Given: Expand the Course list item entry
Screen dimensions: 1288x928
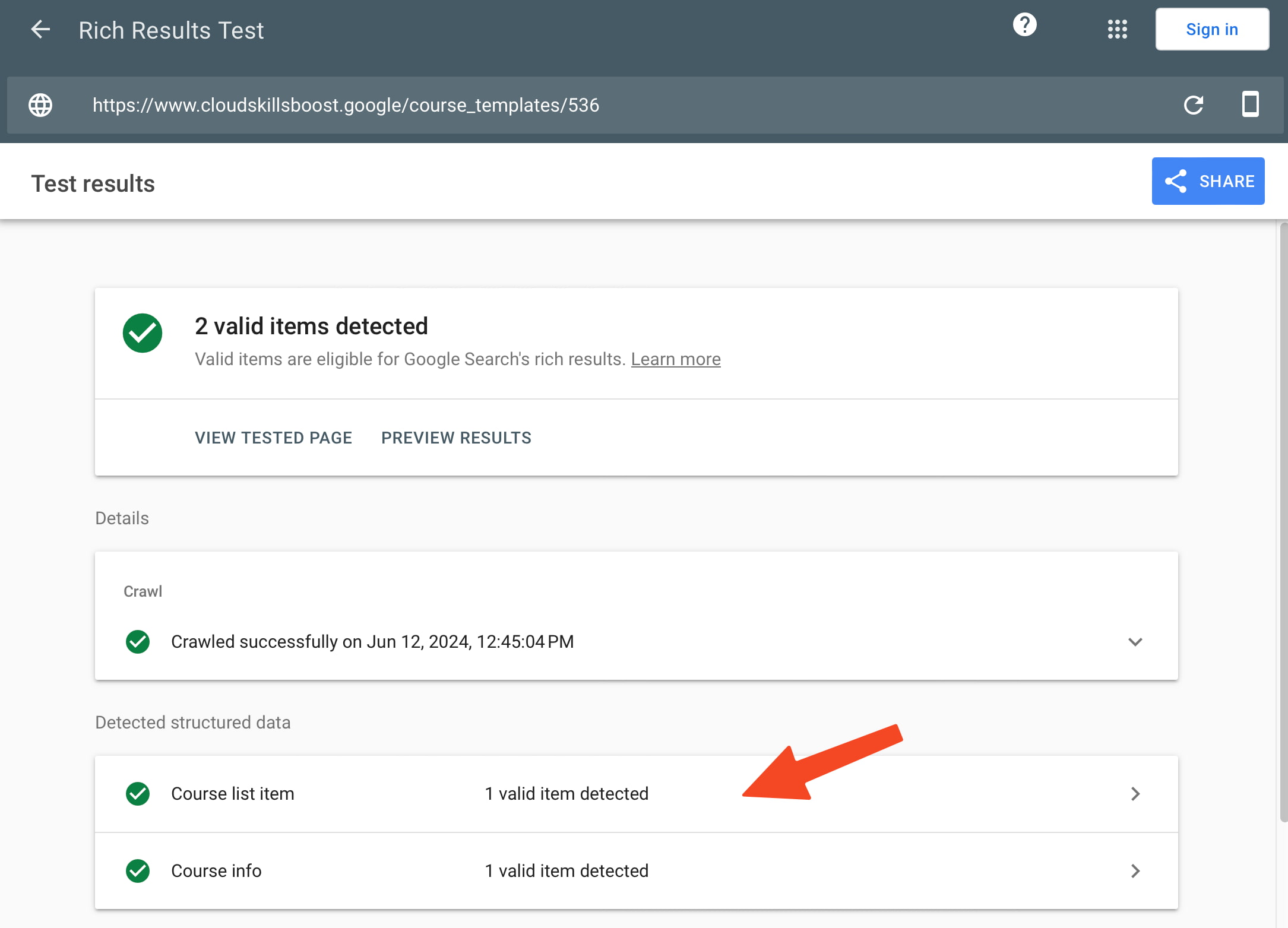Looking at the screenshot, I should [x=1136, y=794].
